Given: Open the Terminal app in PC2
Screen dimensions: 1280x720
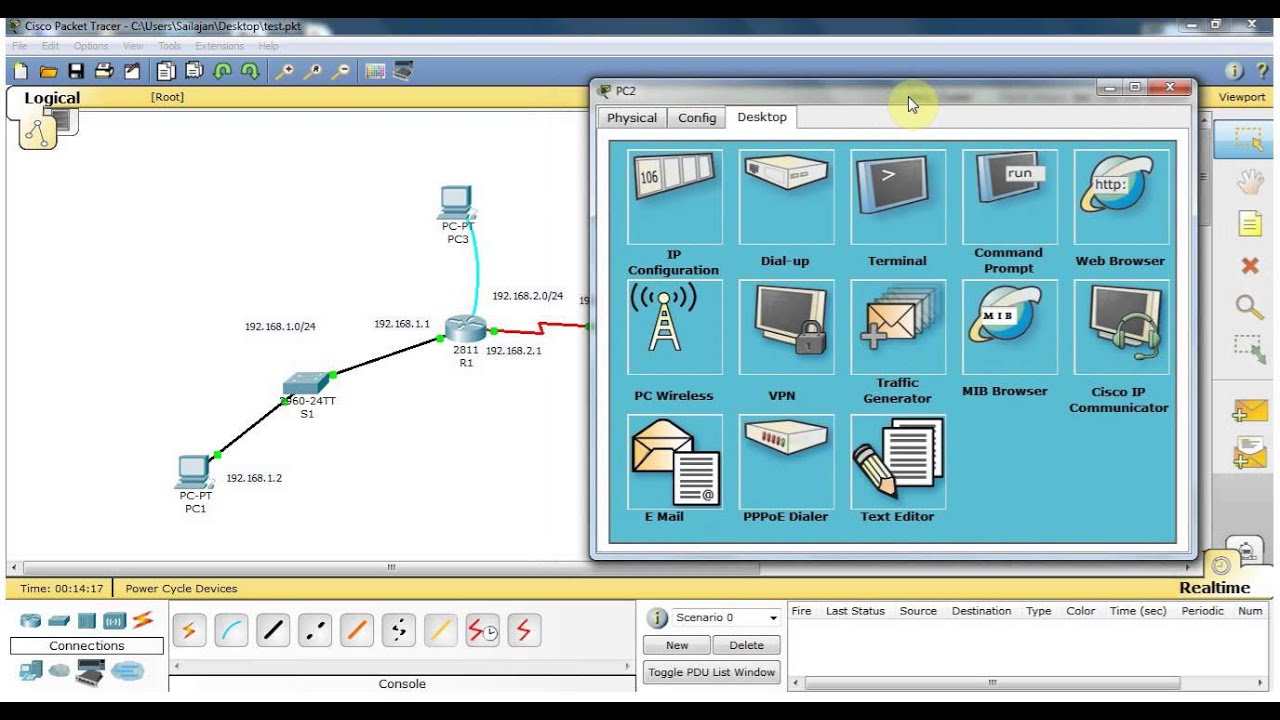Looking at the screenshot, I should point(898,197).
